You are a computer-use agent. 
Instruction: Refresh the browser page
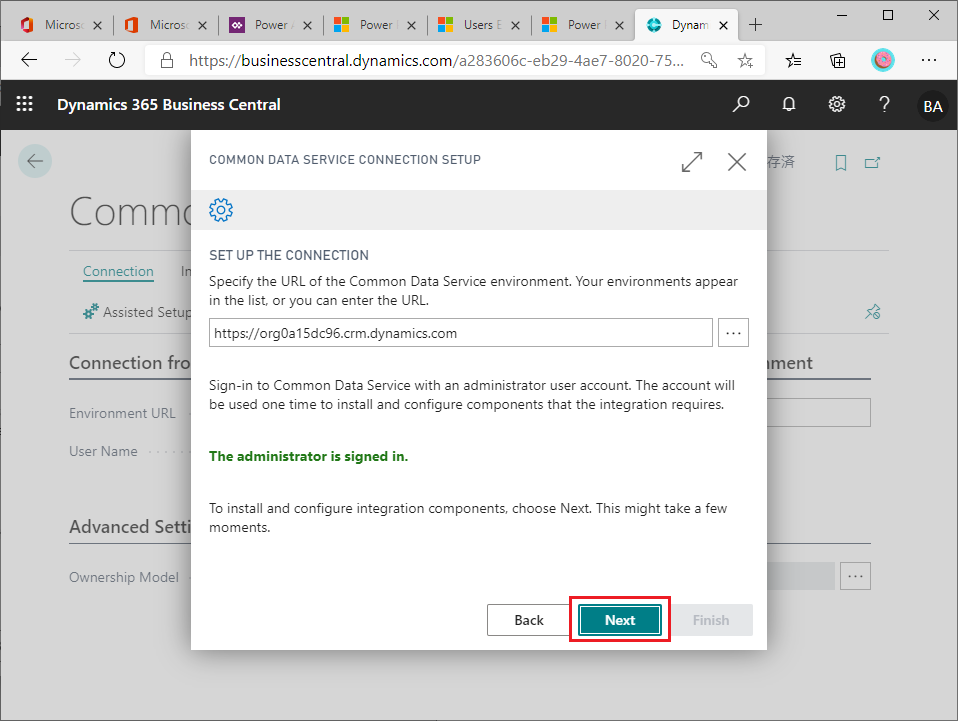point(117,60)
